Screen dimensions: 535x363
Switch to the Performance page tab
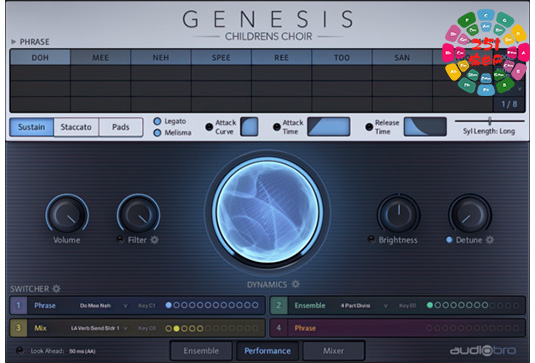click(268, 351)
